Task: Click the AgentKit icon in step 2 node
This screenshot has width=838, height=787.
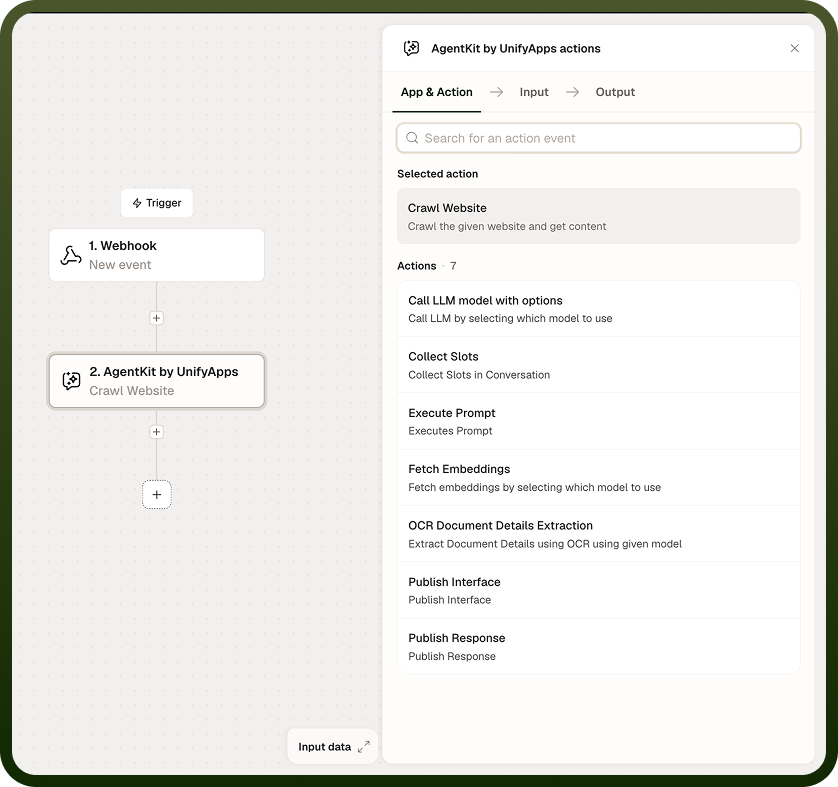Action: pos(71,381)
